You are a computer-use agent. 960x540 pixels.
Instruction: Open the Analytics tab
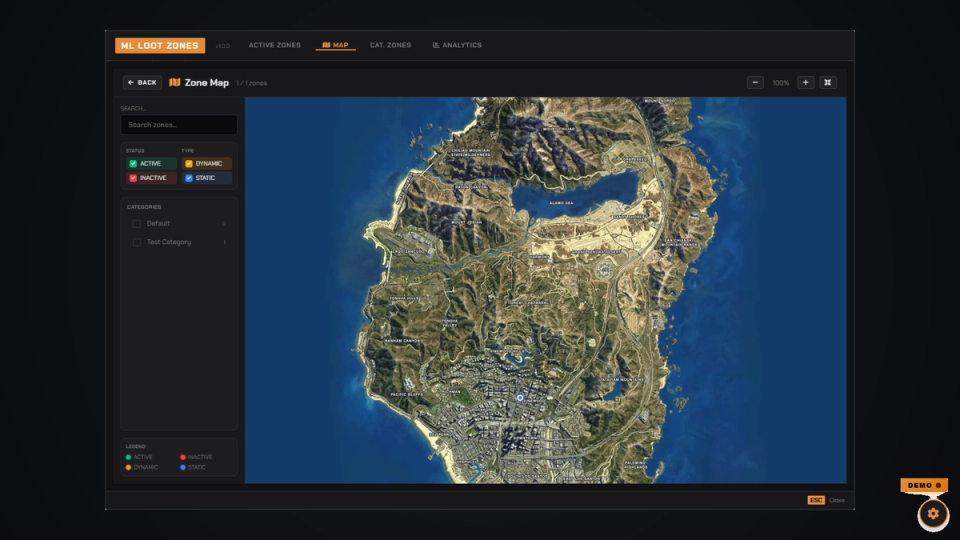[x=457, y=45]
